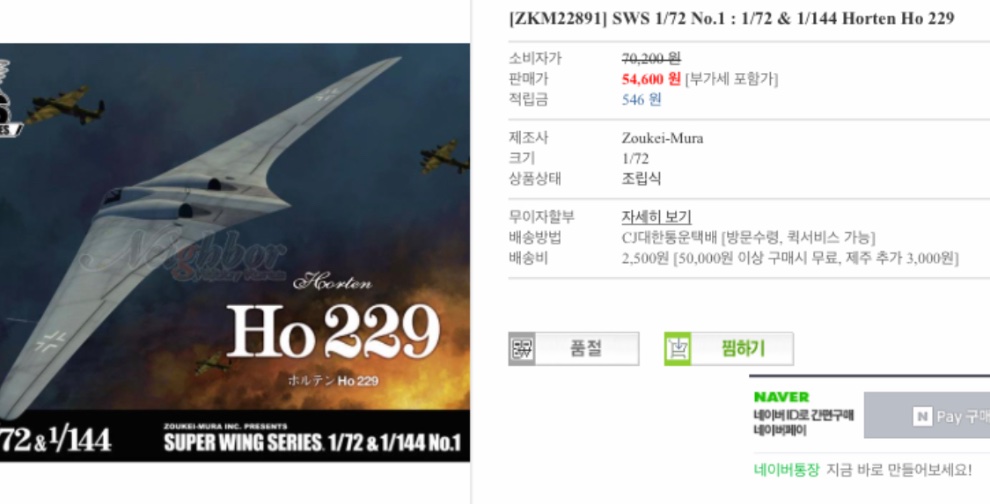Click the series emblem at the image's top-left corner
The height and width of the screenshot is (504, 990).
click(x=9, y=99)
